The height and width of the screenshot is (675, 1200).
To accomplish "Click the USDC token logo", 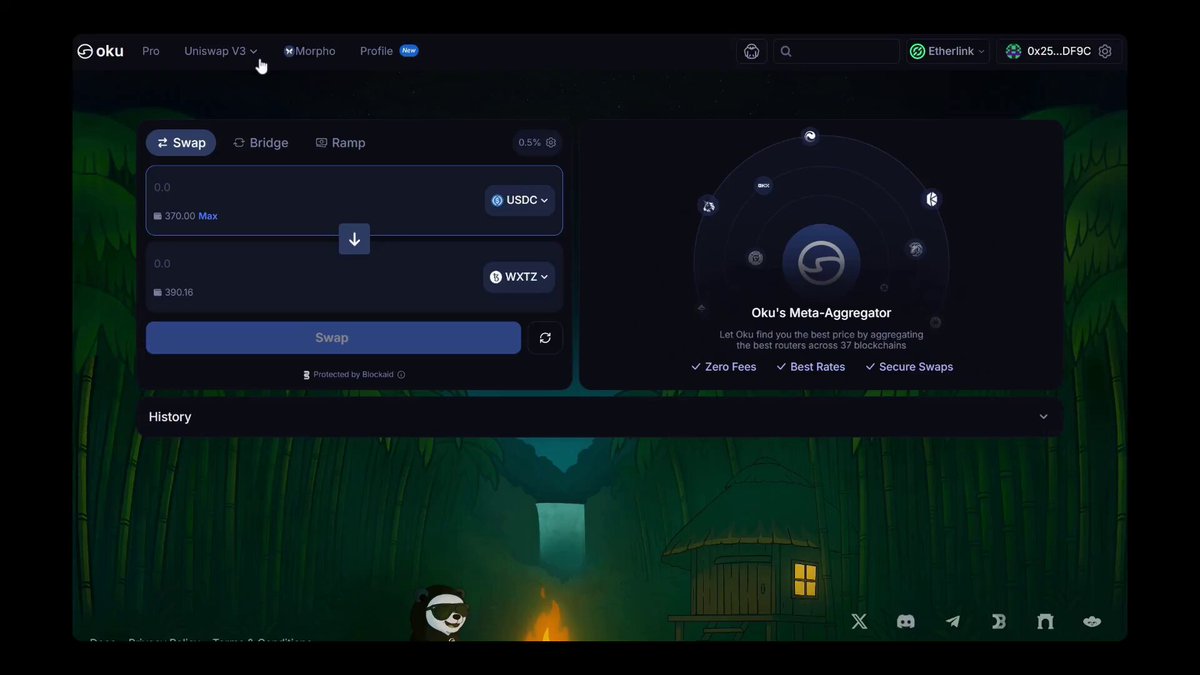I will 497,200.
